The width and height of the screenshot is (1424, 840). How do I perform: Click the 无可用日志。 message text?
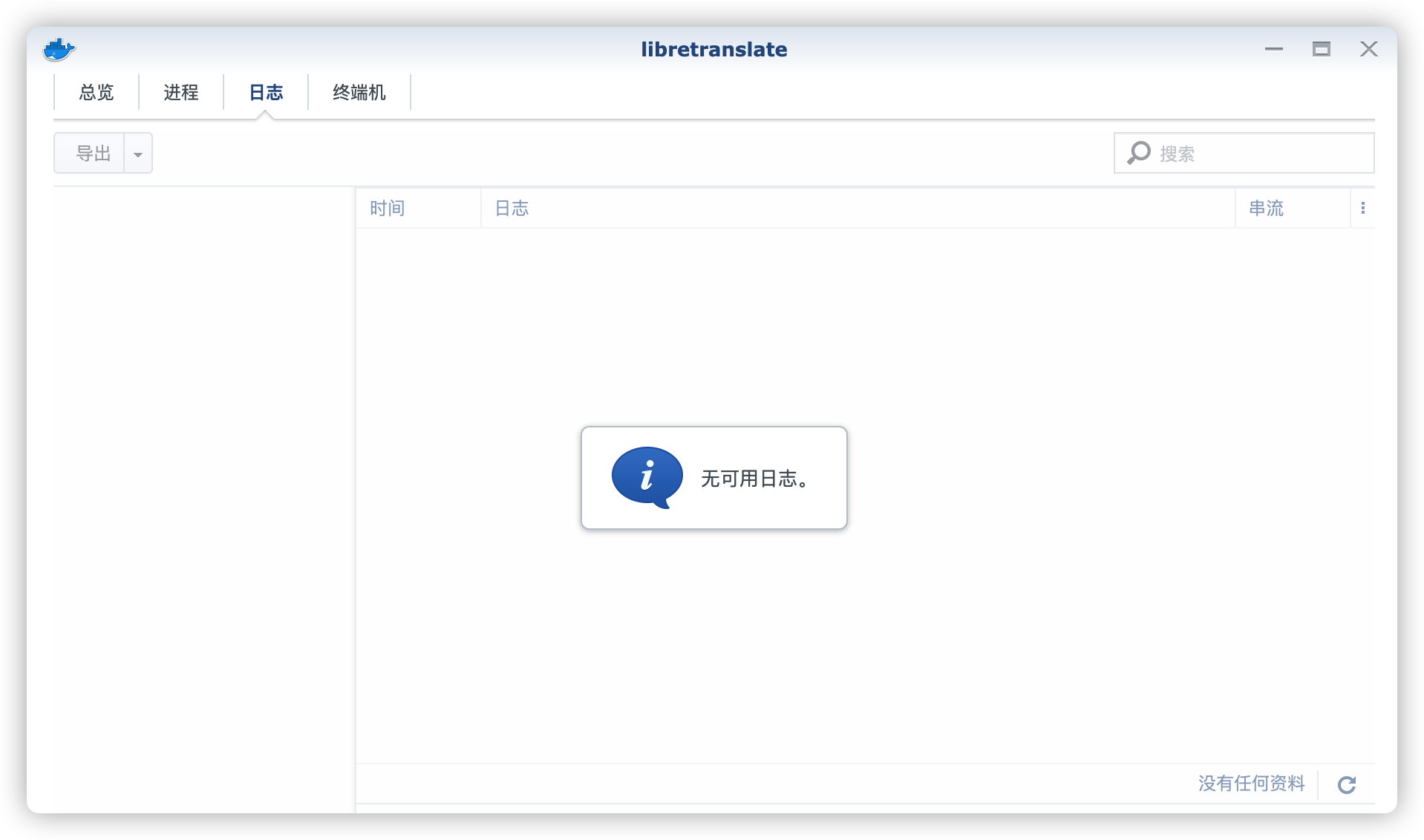tap(755, 479)
